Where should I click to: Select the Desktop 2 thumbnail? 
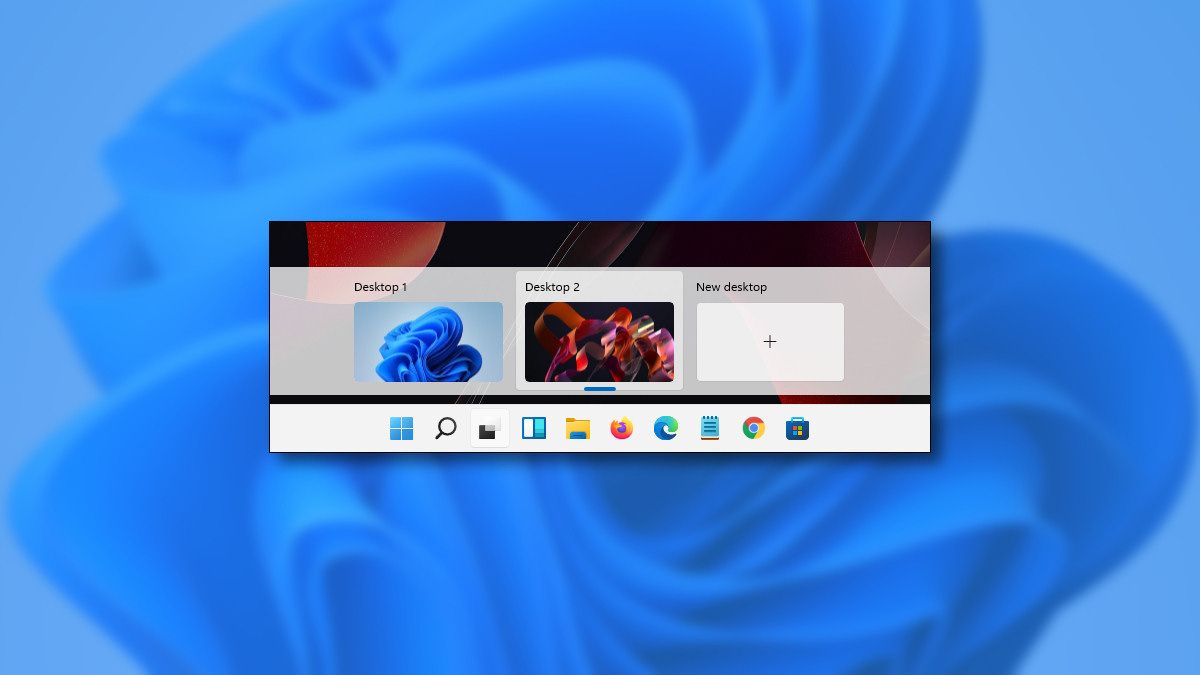600,342
